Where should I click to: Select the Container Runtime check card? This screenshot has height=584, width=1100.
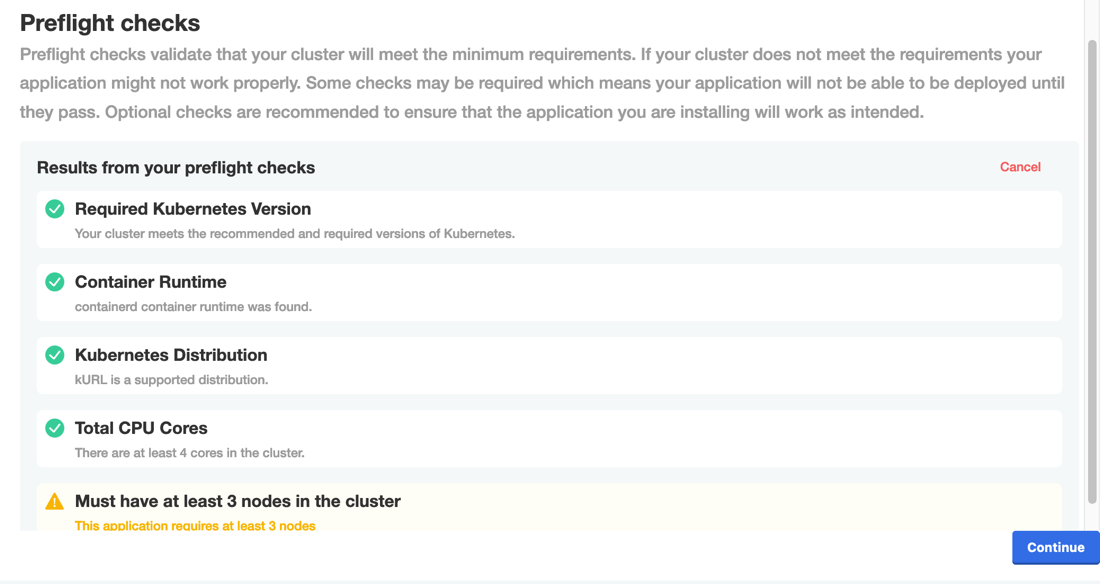coord(548,292)
